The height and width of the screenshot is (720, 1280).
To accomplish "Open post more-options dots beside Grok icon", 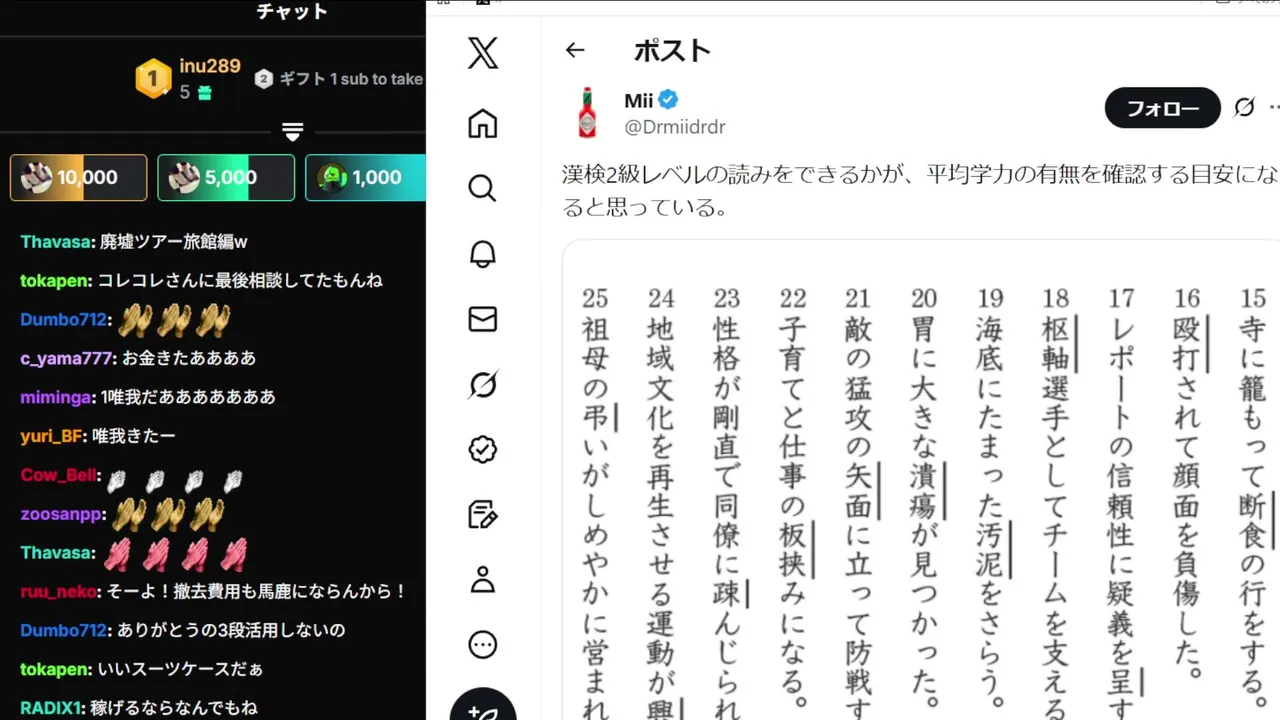I will pos(1274,107).
